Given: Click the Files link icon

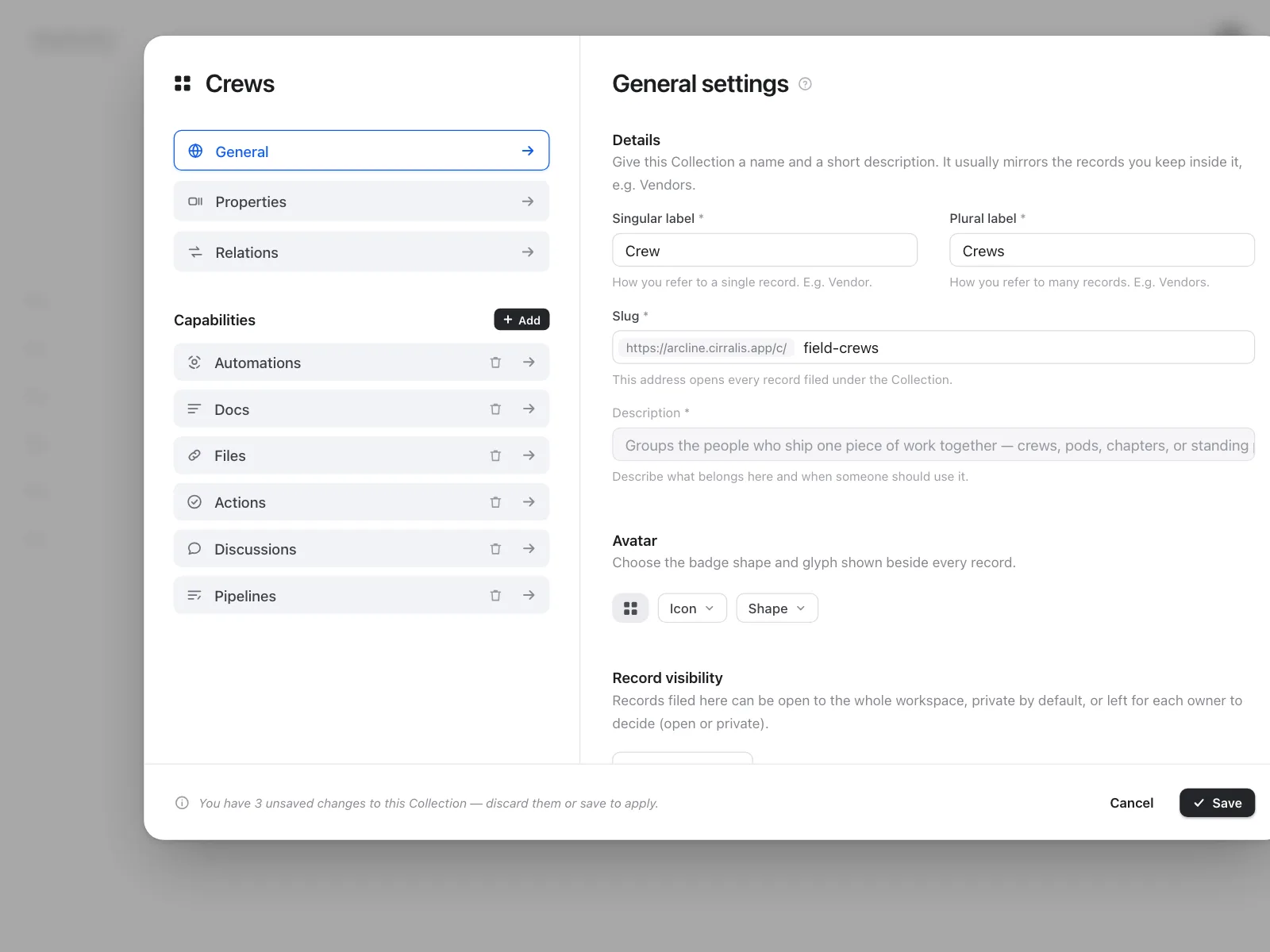Looking at the screenshot, I should (x=194, y=455).
